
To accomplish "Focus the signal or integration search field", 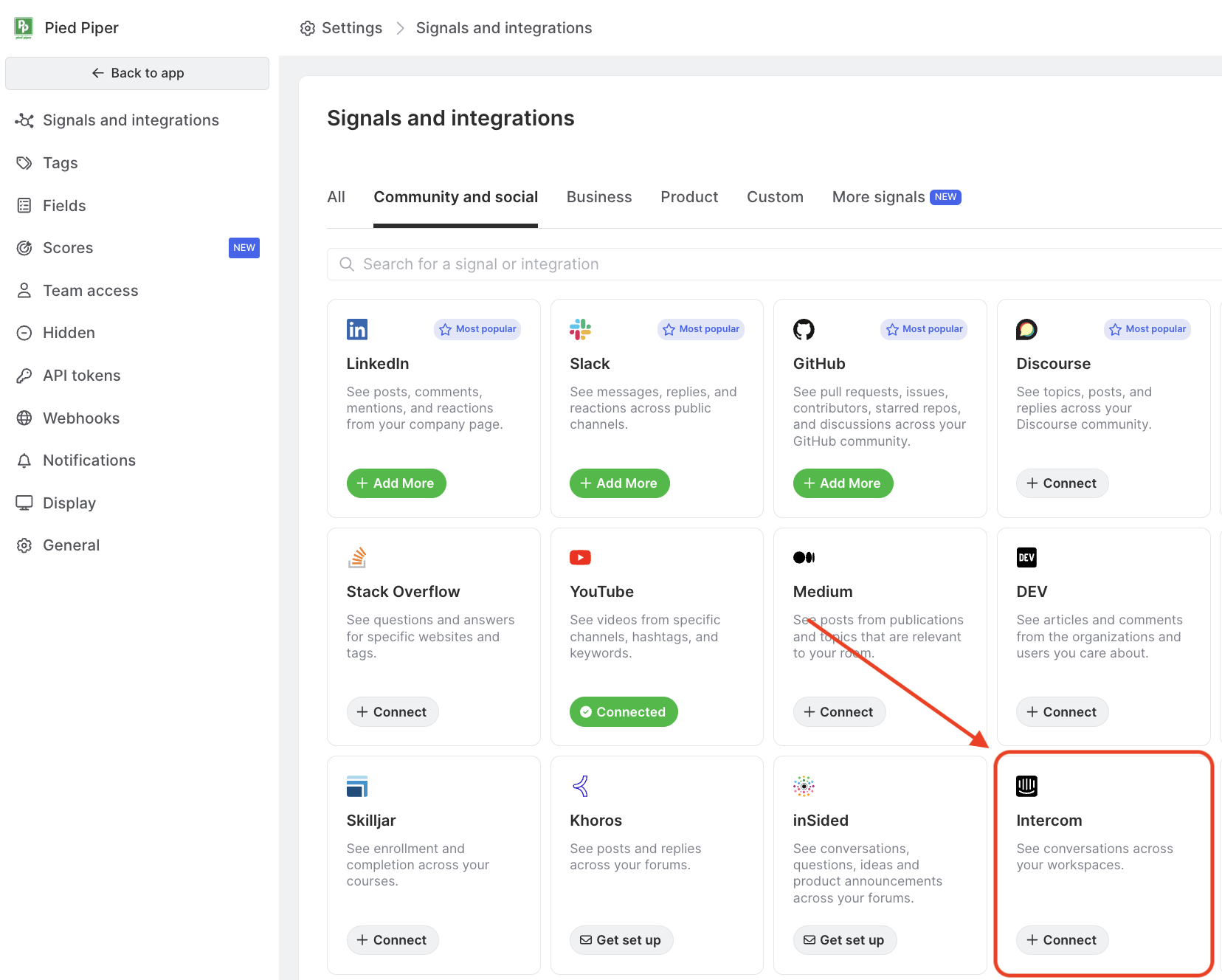I will pyautogui.click(x=774, y=264).
